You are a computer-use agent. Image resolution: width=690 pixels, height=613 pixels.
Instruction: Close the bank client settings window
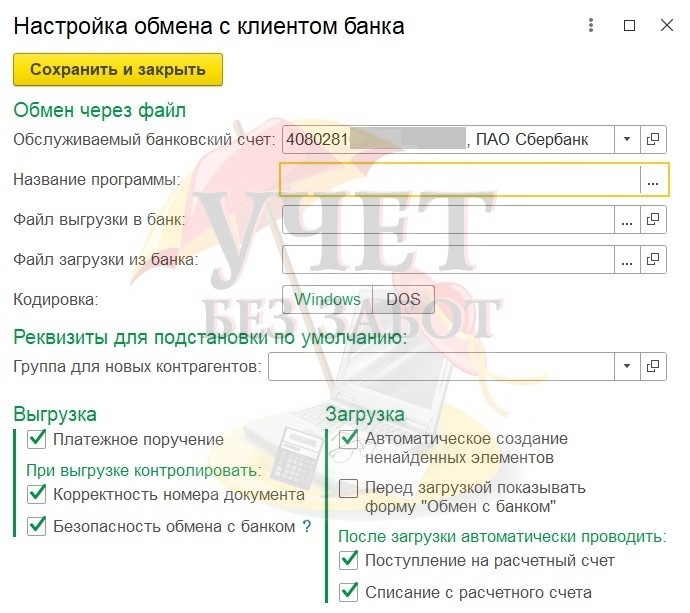pos(667,25)
